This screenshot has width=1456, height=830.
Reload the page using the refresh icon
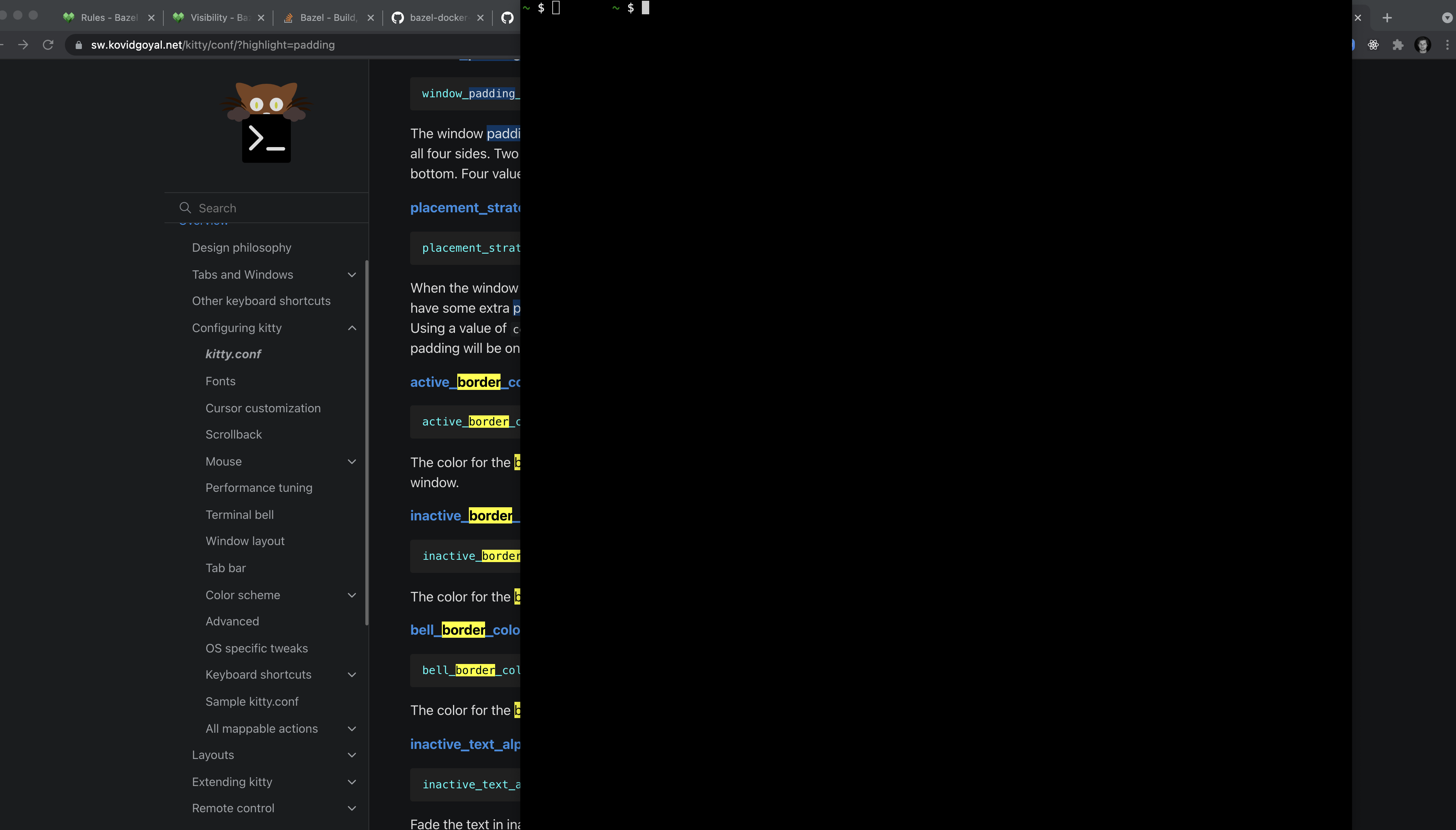coord(48,44)
